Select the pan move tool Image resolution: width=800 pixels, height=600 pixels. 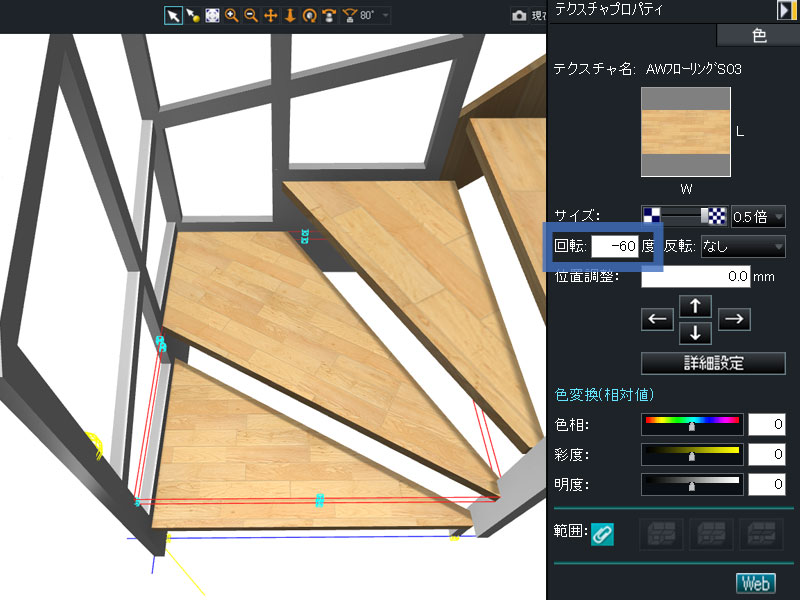[270, 16]
